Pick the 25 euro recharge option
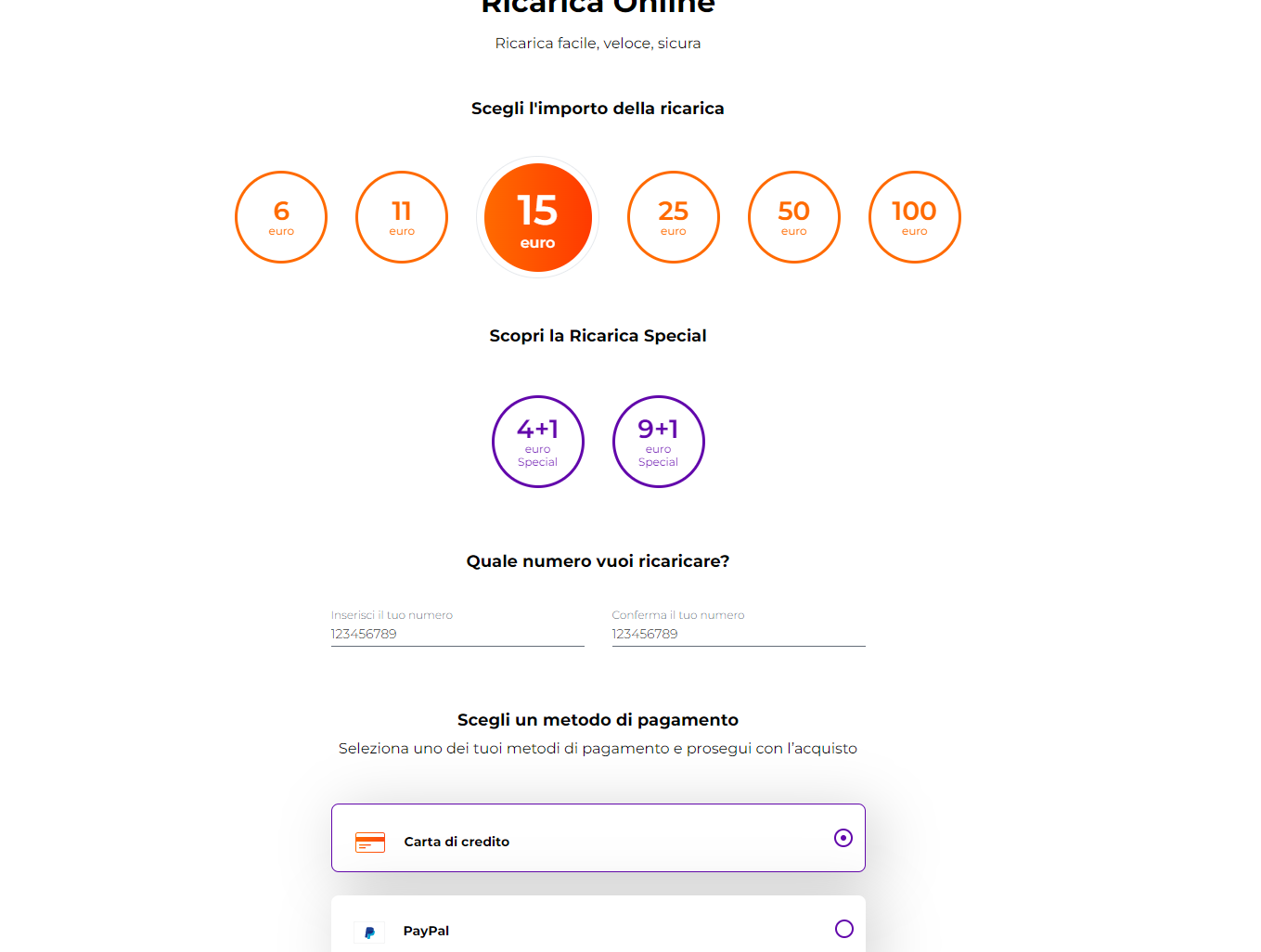Viewport: 1261px width, 952px height. click(x=674, y=217)
